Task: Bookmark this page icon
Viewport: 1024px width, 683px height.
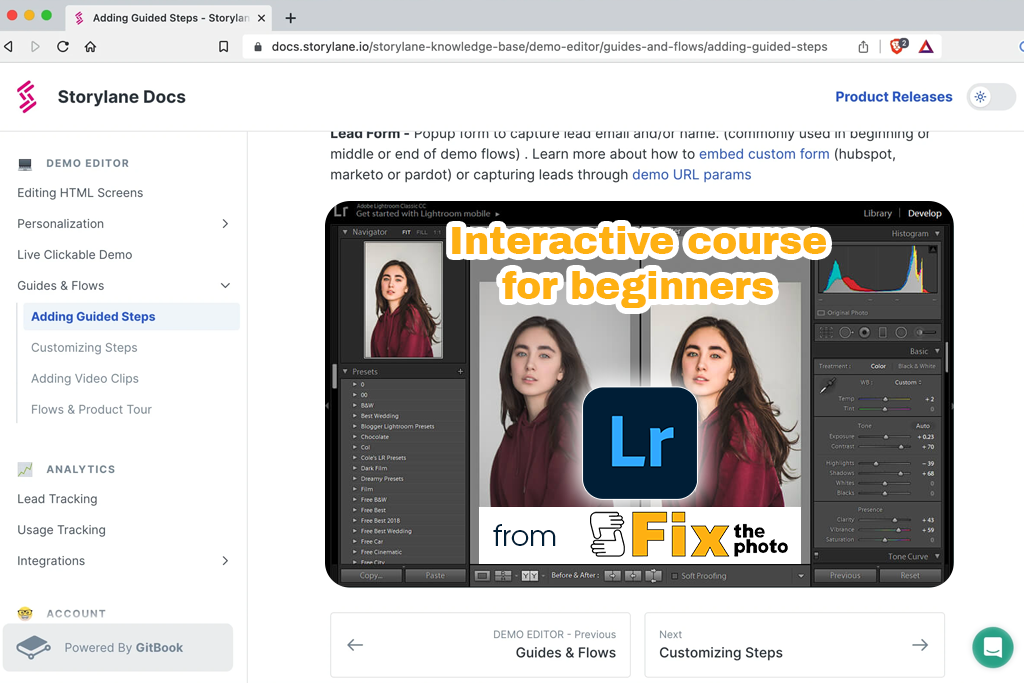Action: pyautogui.click(x=223, y=46)
